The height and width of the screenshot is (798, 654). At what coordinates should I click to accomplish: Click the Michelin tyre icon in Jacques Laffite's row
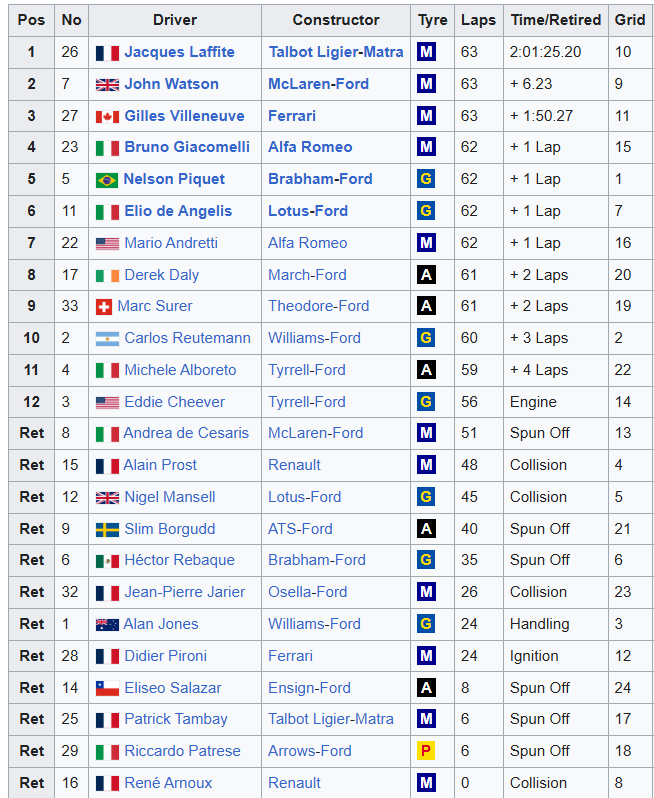pos(426,52)
